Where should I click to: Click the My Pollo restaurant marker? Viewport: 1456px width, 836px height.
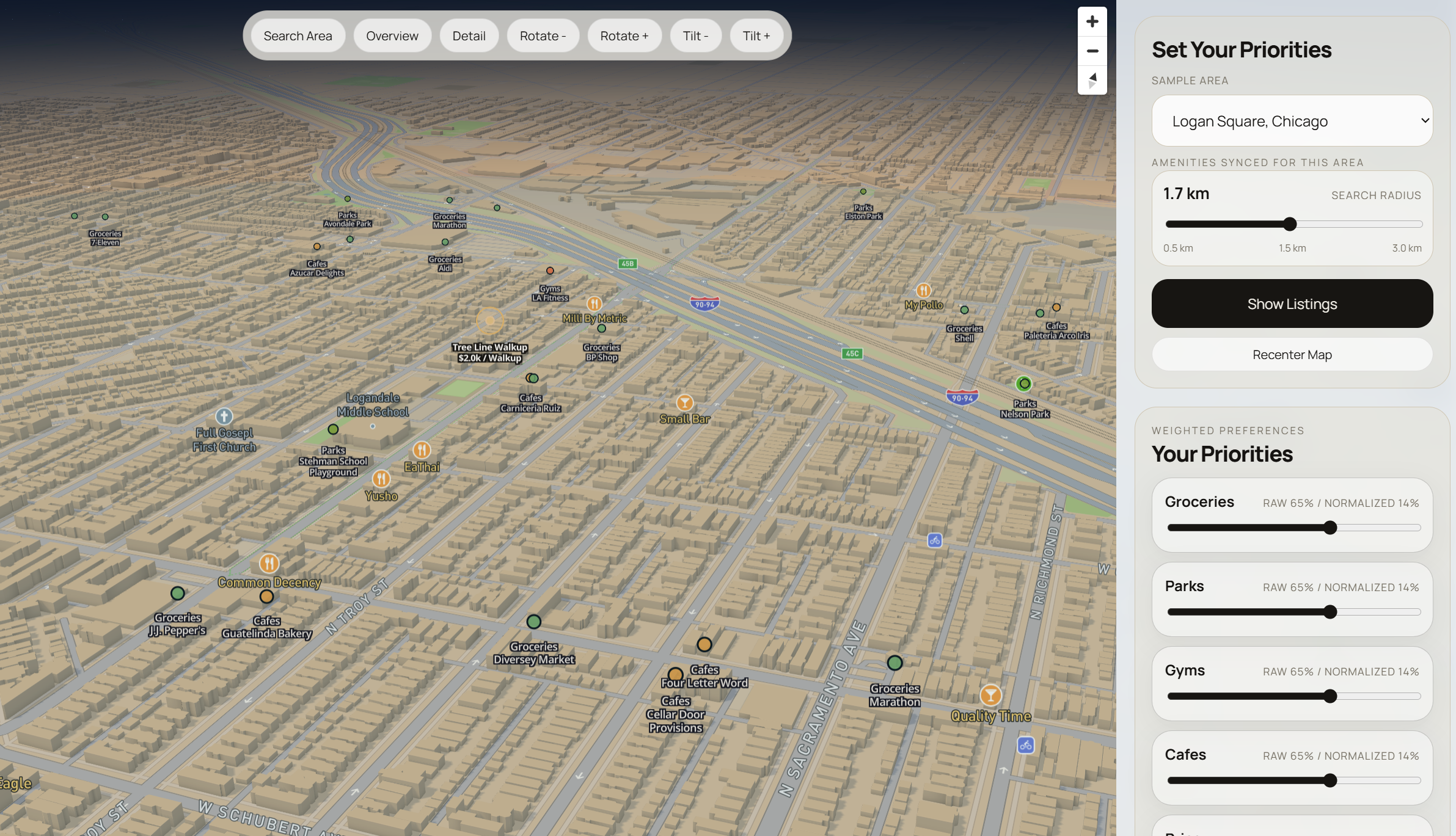tap(923, 290)
